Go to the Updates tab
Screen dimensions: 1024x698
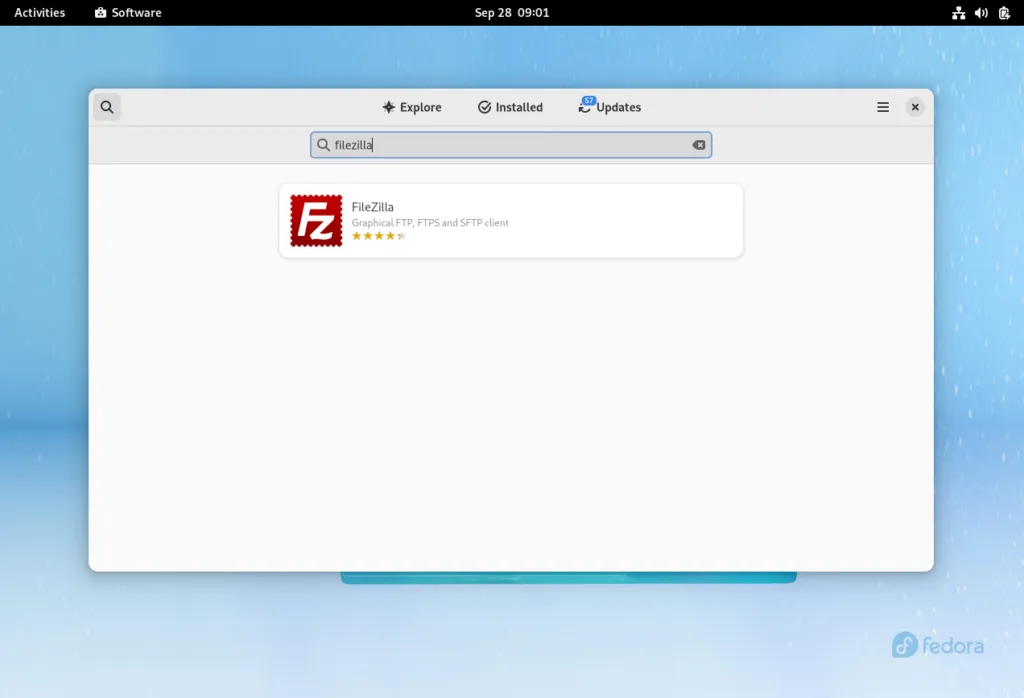[x=609, y=107]
